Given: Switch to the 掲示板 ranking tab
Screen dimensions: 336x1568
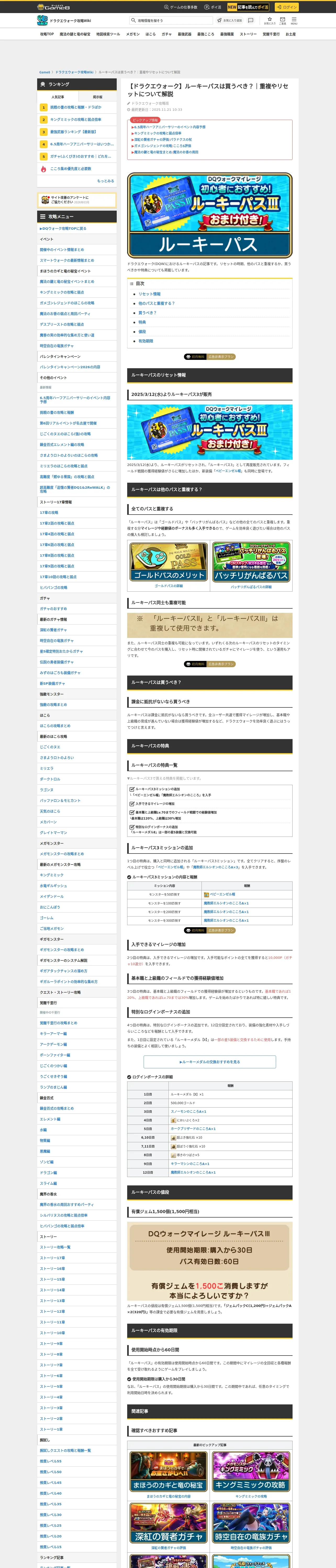Looking at the screenshot, I should coord(98,97).
